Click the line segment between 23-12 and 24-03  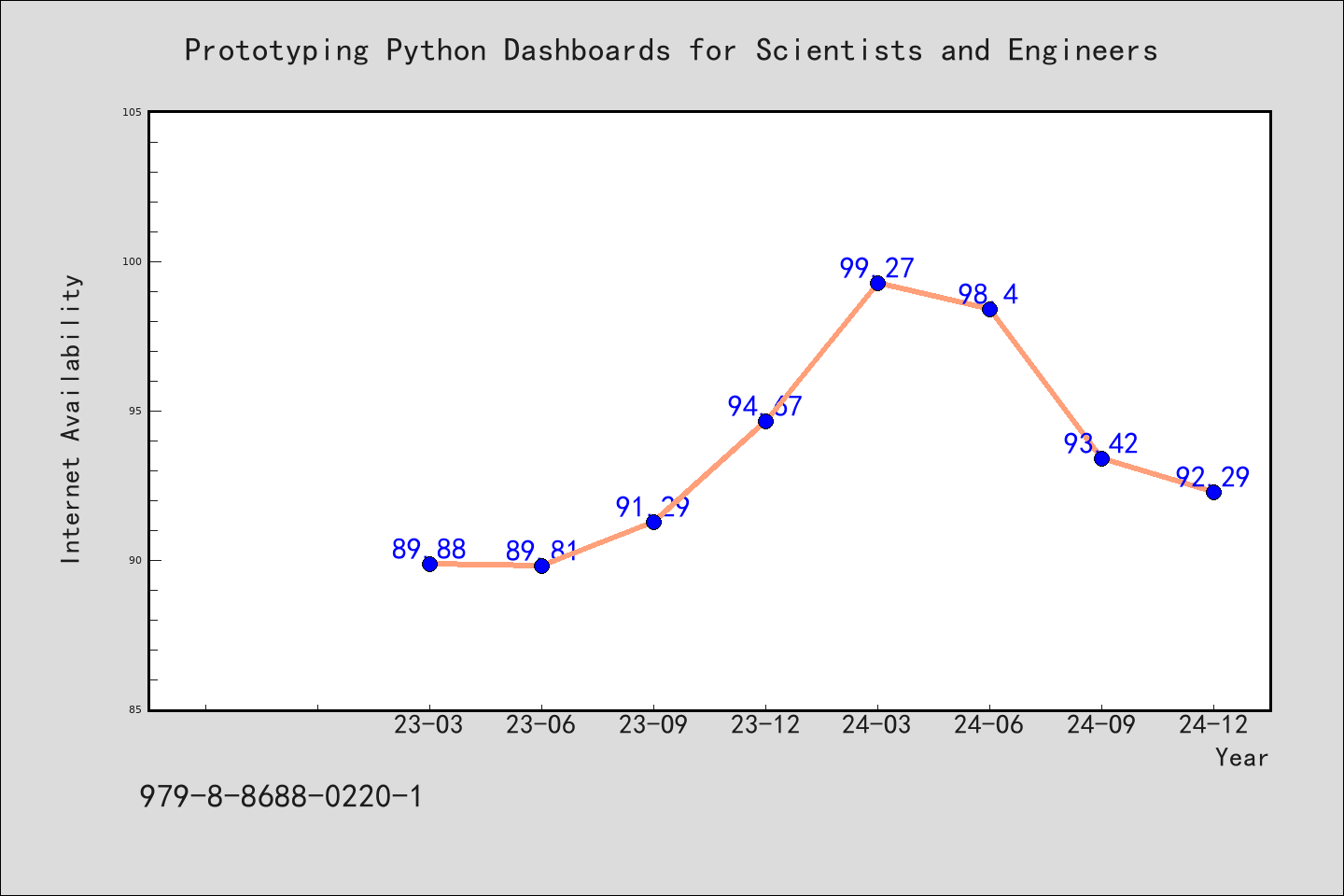click(x=821, y=352)
